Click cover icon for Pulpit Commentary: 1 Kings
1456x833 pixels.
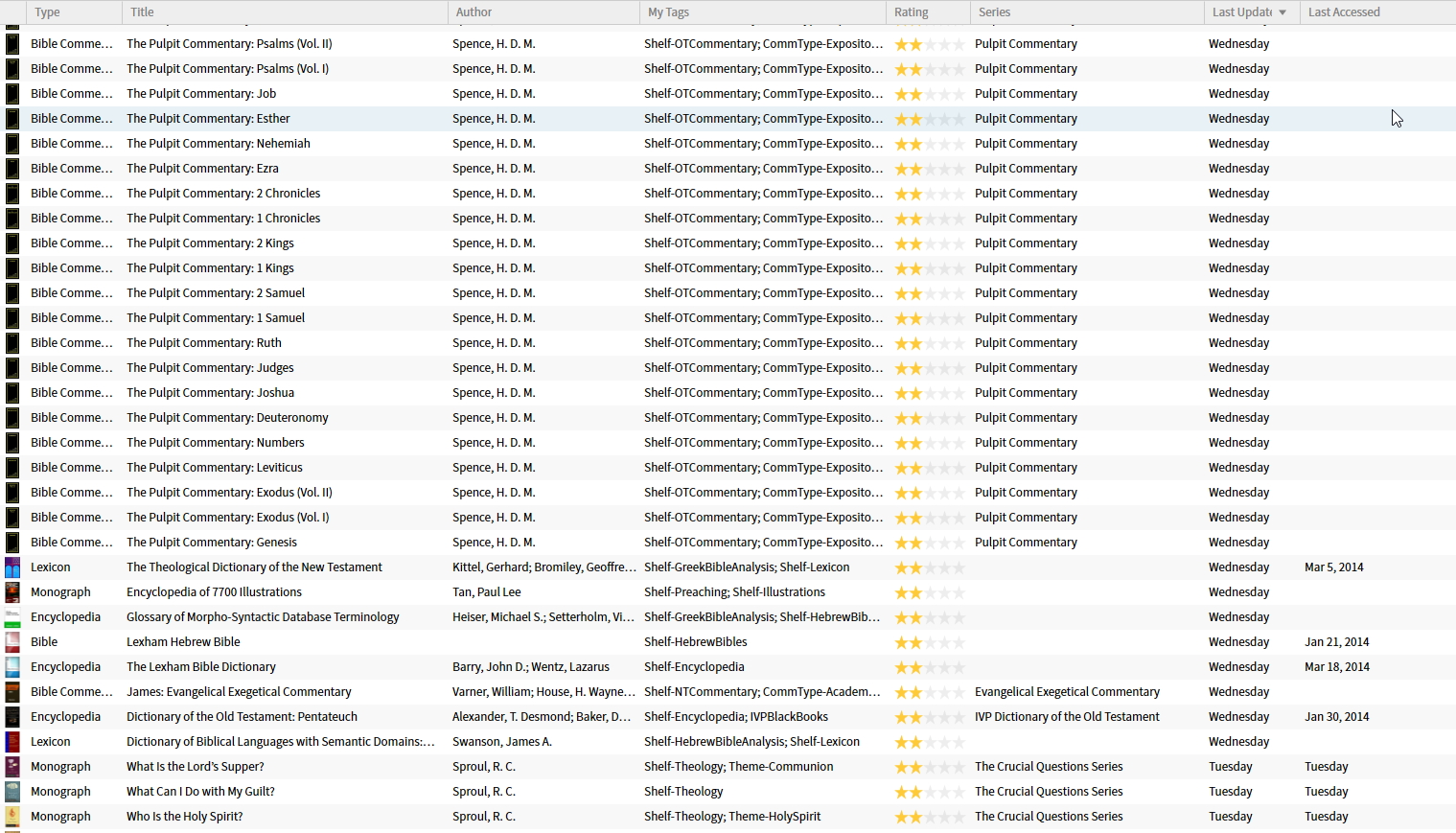pos(12,268)
